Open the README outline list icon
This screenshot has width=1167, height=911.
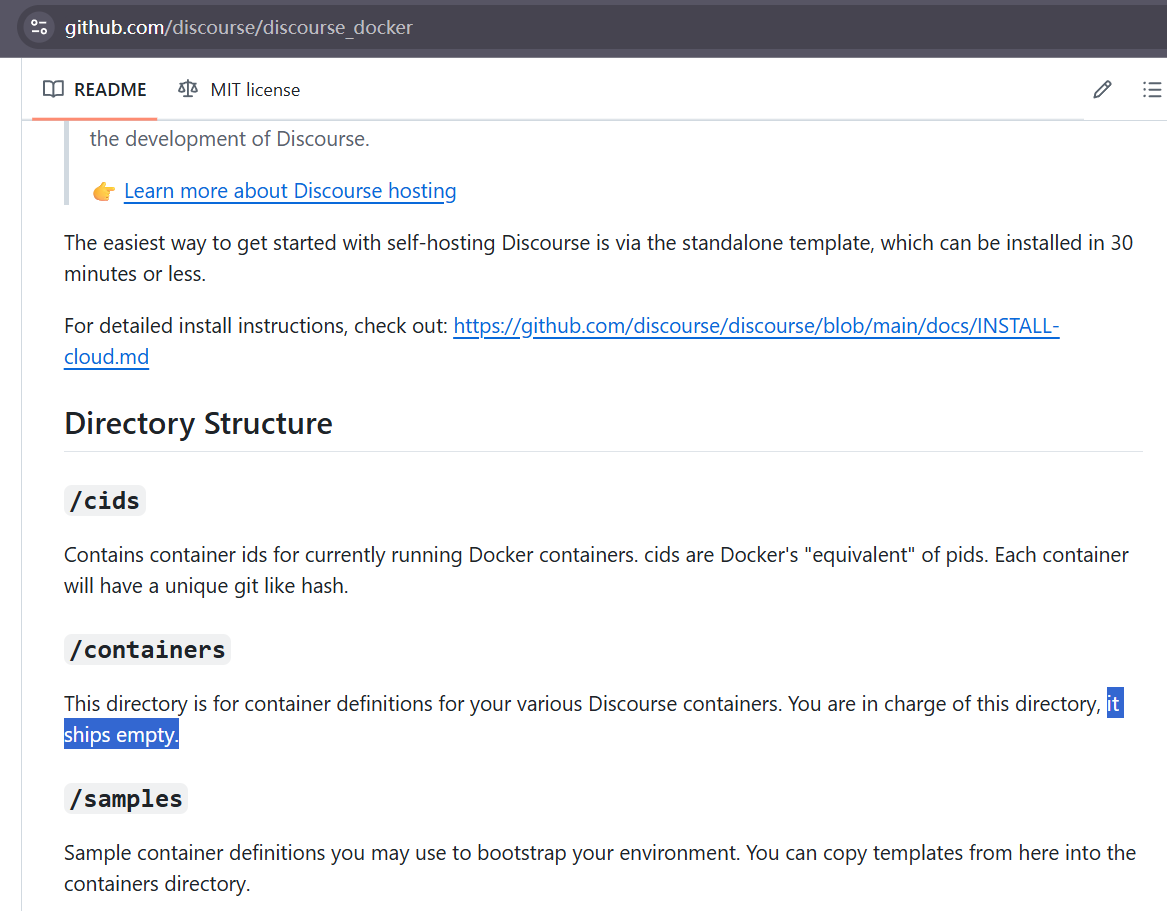coord(1152,90)
